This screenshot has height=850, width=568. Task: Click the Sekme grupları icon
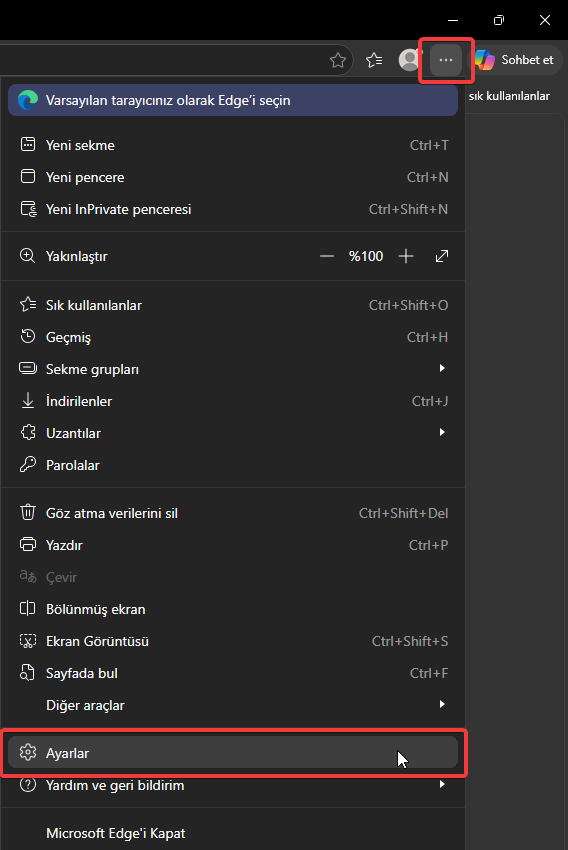click(28, 369)
